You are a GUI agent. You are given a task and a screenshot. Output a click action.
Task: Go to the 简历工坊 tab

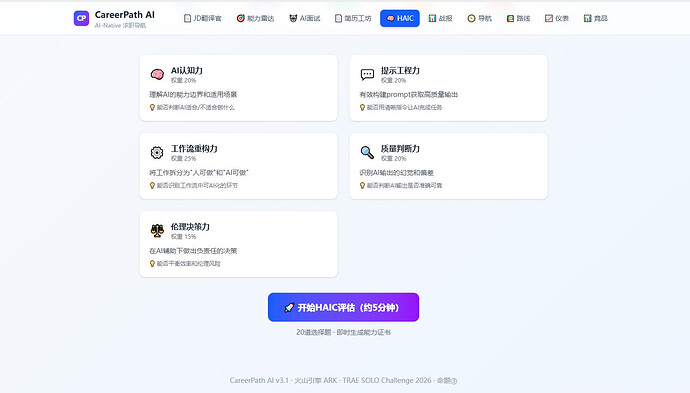[353, 18]
